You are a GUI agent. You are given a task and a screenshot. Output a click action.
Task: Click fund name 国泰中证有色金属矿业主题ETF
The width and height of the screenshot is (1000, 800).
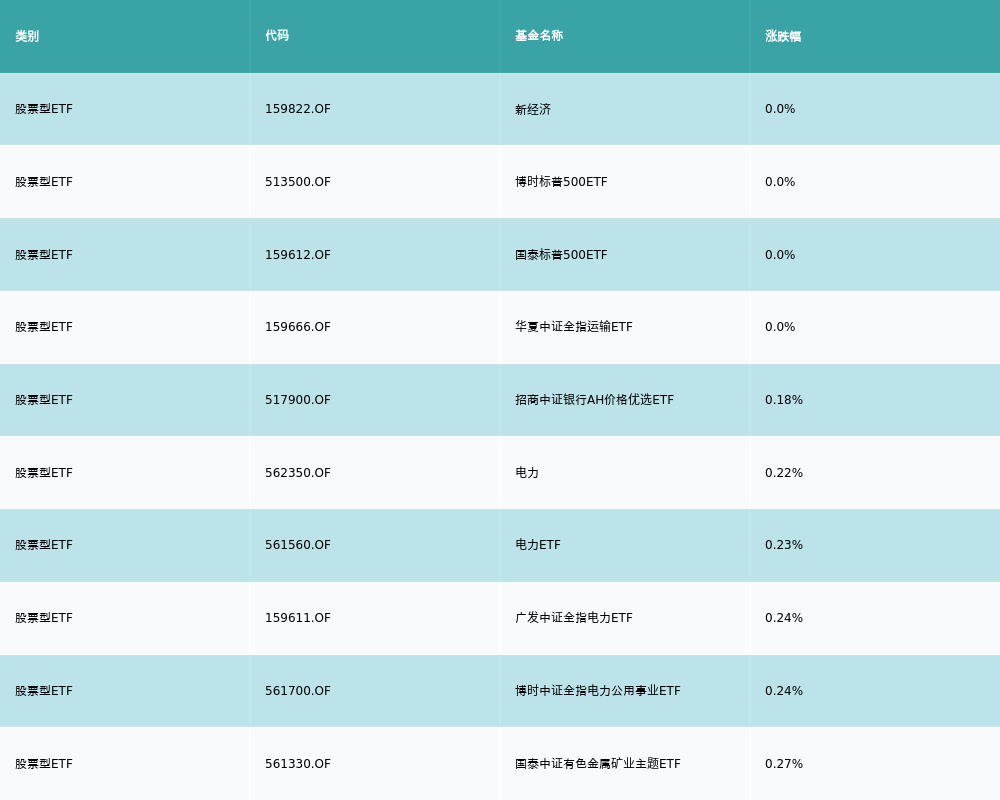(598, 764)
